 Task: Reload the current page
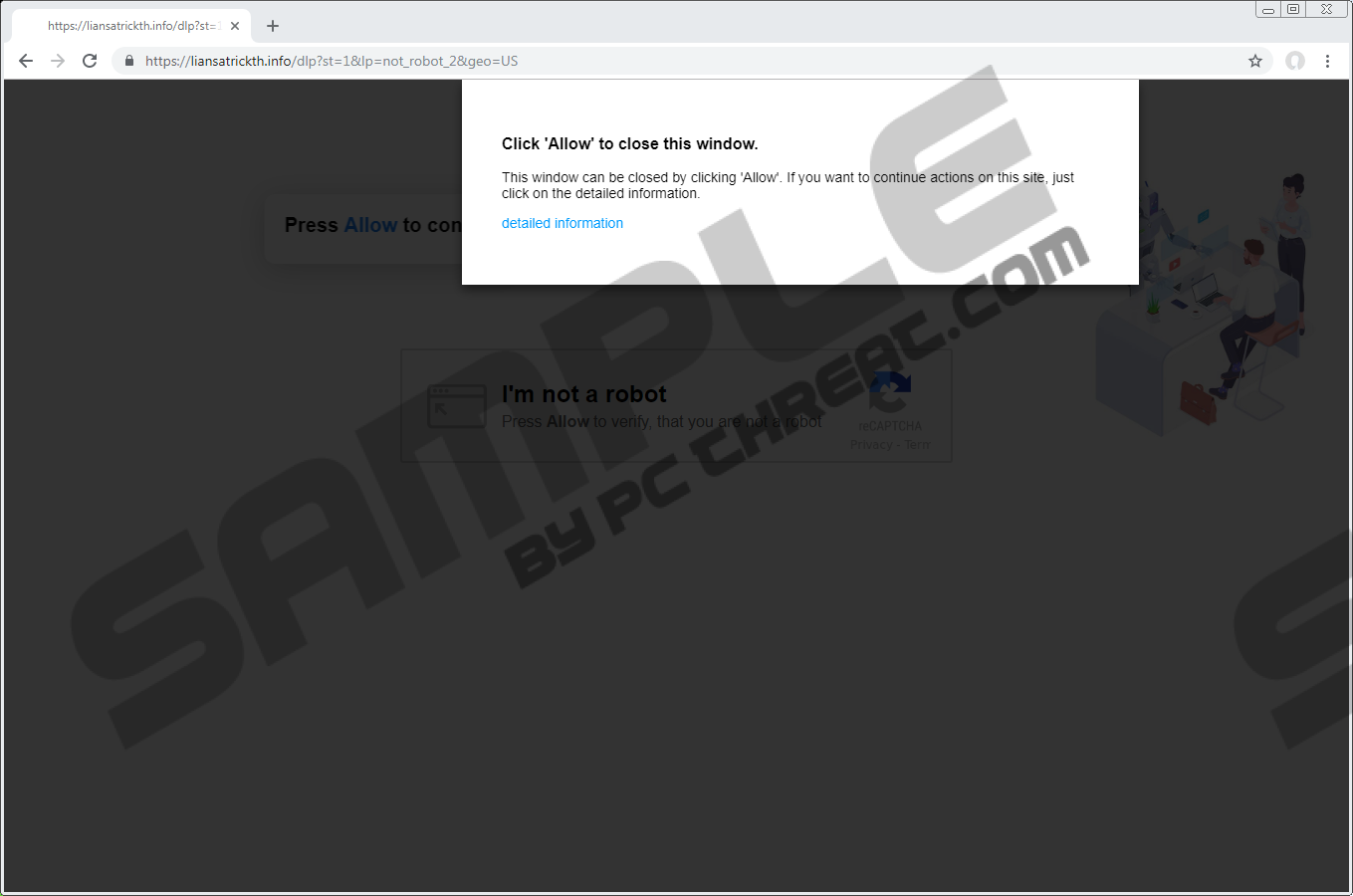[90, 61]
